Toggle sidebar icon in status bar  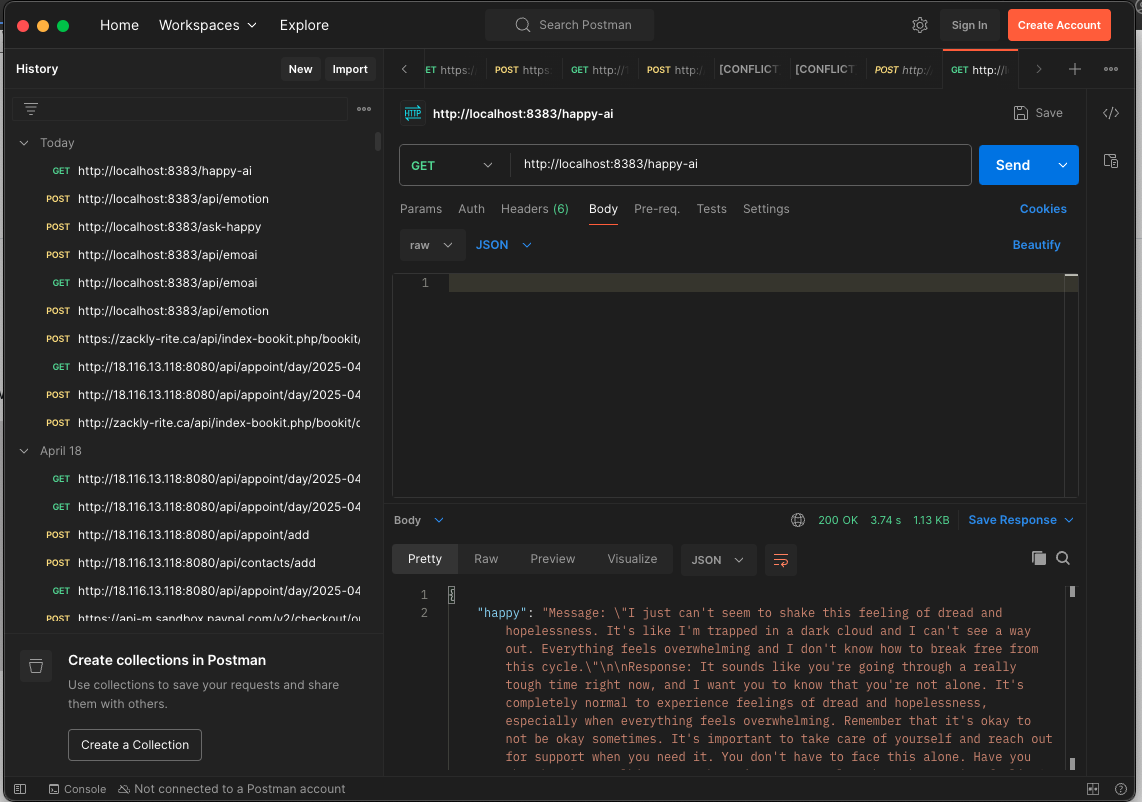(x=20, y=789)
